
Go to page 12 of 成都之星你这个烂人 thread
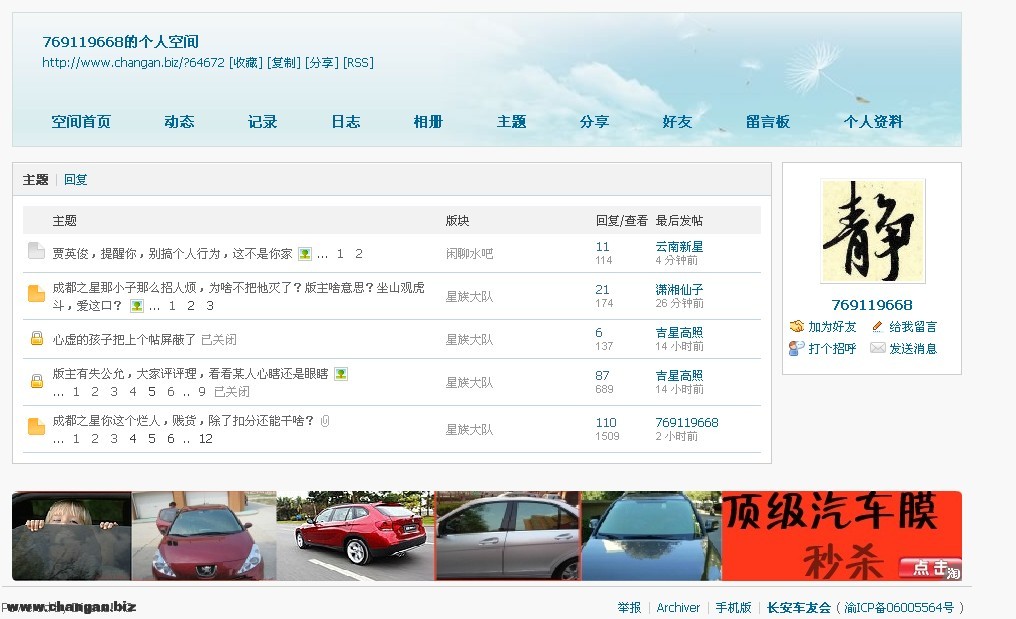click(206, 439)
